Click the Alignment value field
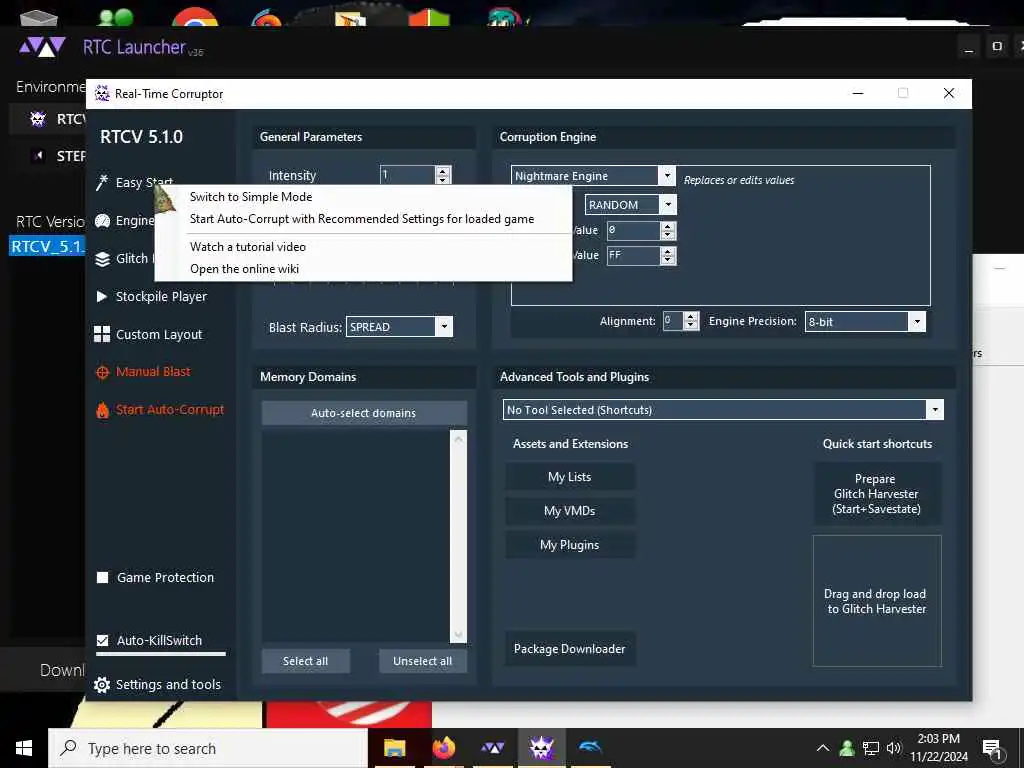1024x768 pixels. [673, 321]
